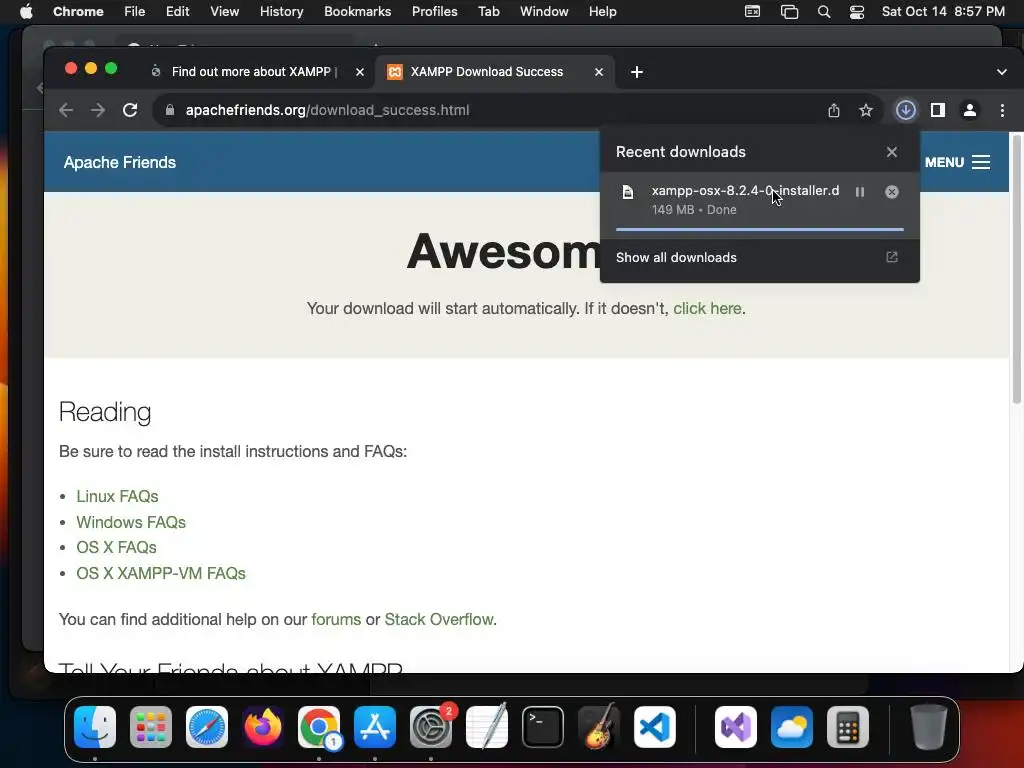Open the Help menu in the menu bar
This screenshot has width=1024, height=768.
click(602, 12)
